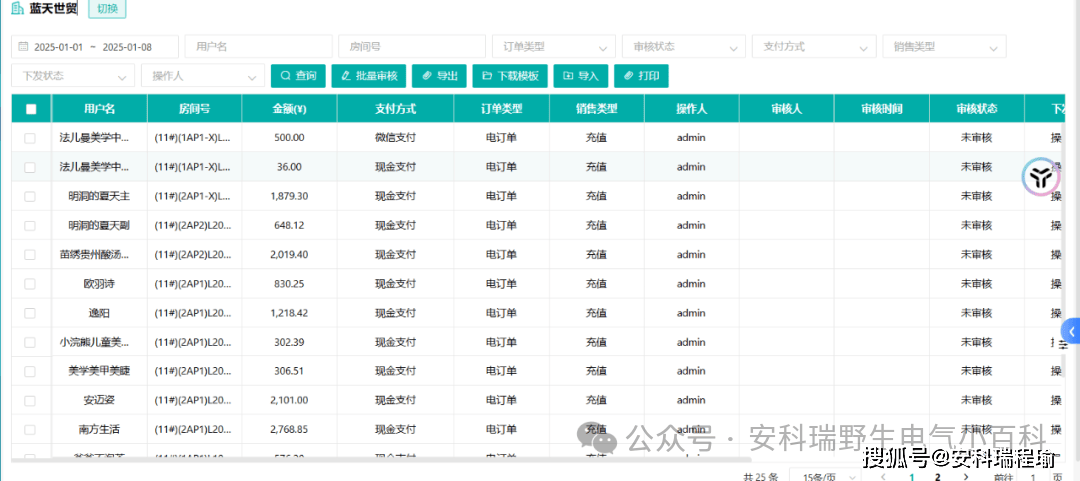This screenshot has width=1080, height=481.
Task: Open the 销售类型 filter dropdown
Action: point(944,47)
